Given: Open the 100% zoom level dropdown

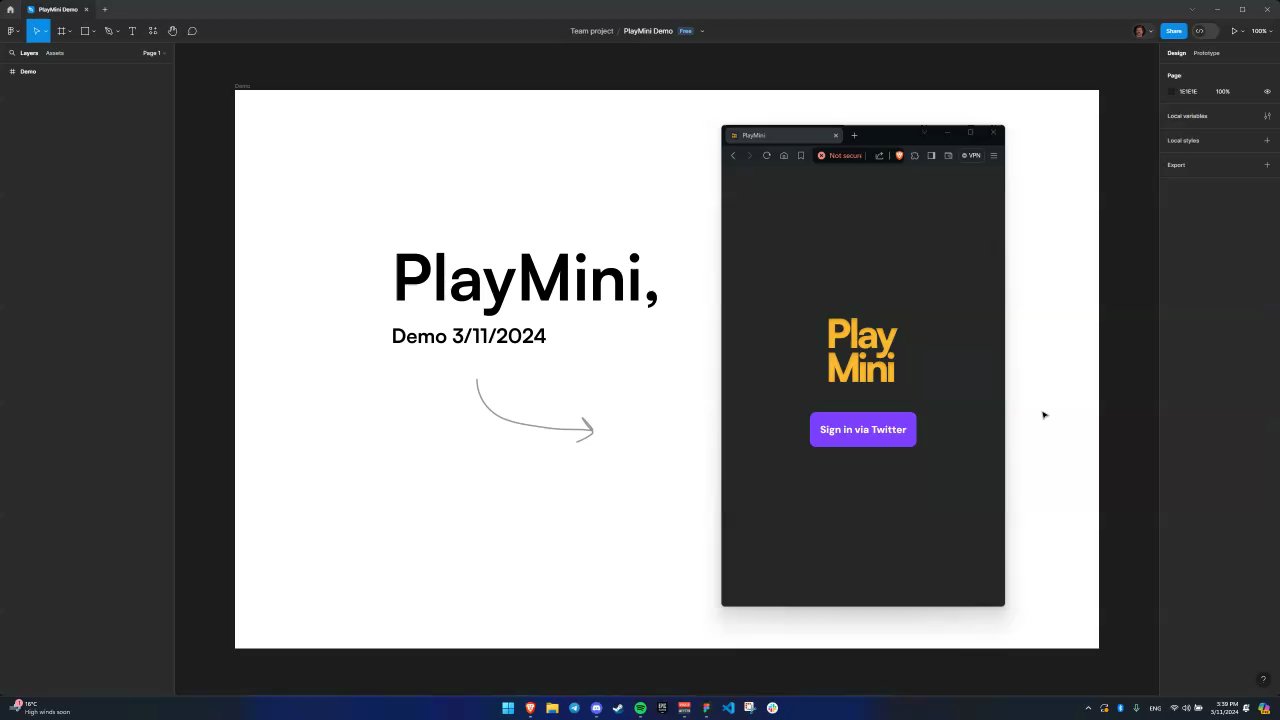Looking at the screenshot, I should click(x=1261, y=31).
